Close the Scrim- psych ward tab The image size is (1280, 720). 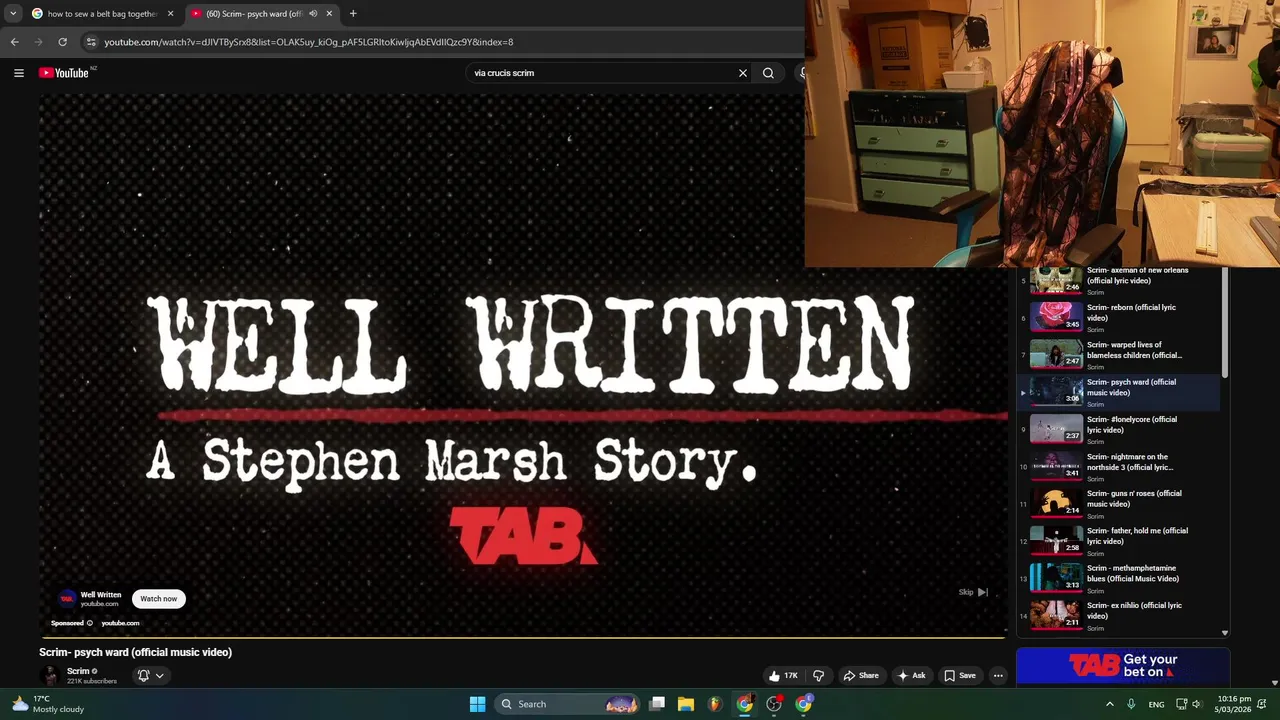click(329, 14)
